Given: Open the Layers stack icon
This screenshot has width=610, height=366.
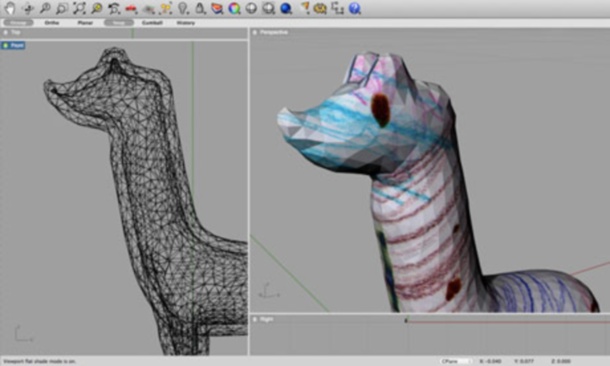Looking at the screenshot, I should pos(217,8).
